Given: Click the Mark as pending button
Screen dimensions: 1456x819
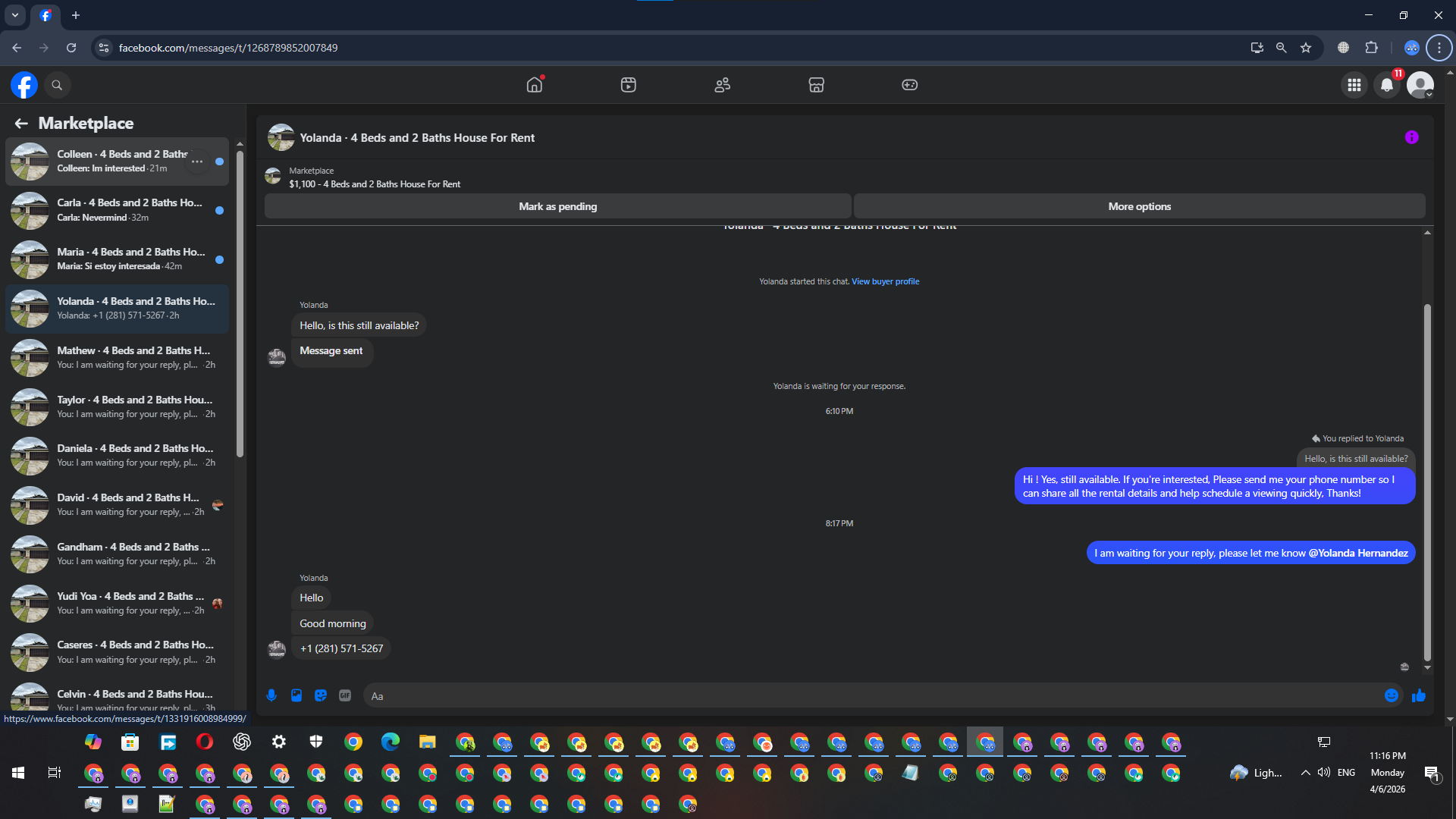Looking at the screenshot, I should coord(558,206).
